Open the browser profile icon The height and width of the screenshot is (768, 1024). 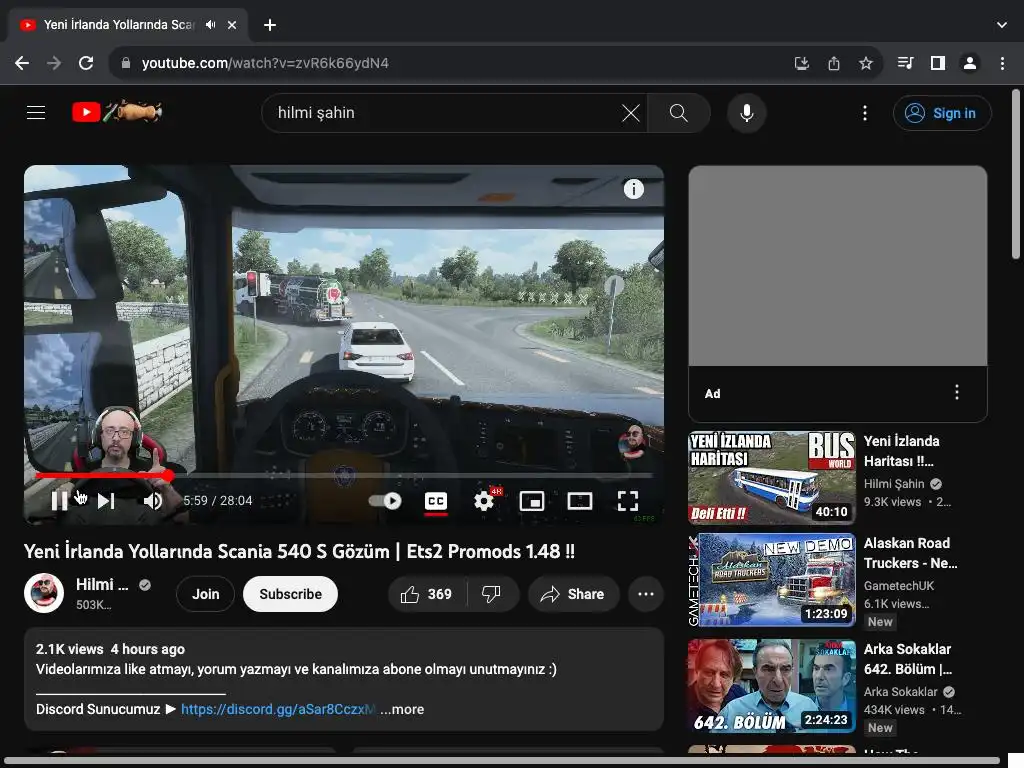[970, 63]
